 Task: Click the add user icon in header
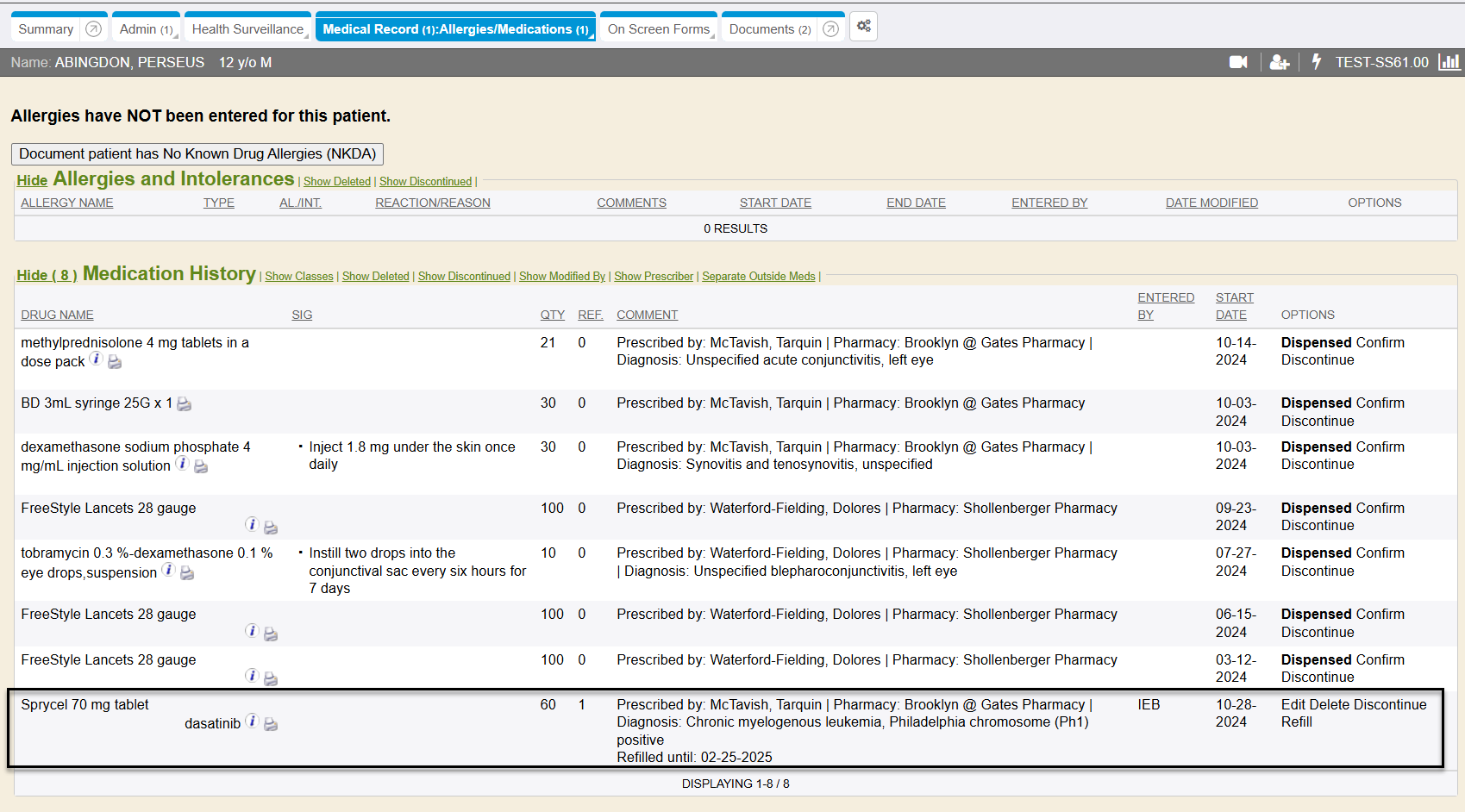coord(1279,62)
